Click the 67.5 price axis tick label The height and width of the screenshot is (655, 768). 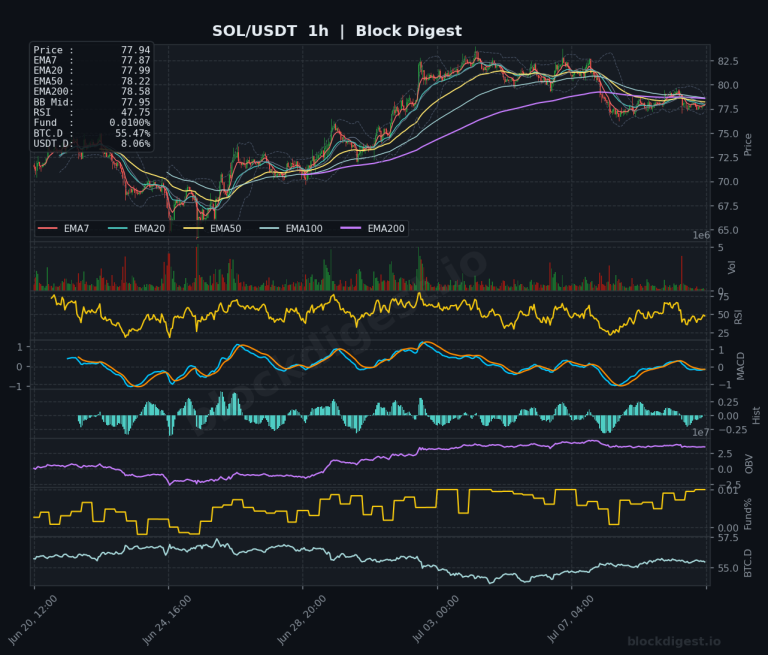click(x=728, y=206)
